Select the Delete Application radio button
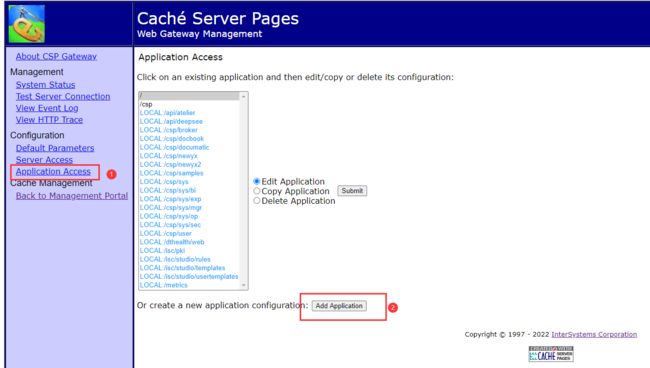Viewport: 650px width, 368px height. [257, 201]
